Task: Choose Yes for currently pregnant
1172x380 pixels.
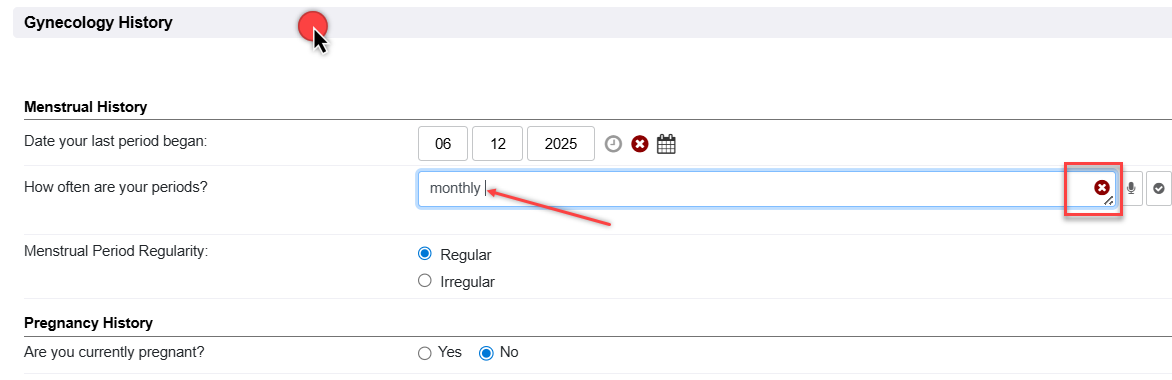Action: coord(425,353)
